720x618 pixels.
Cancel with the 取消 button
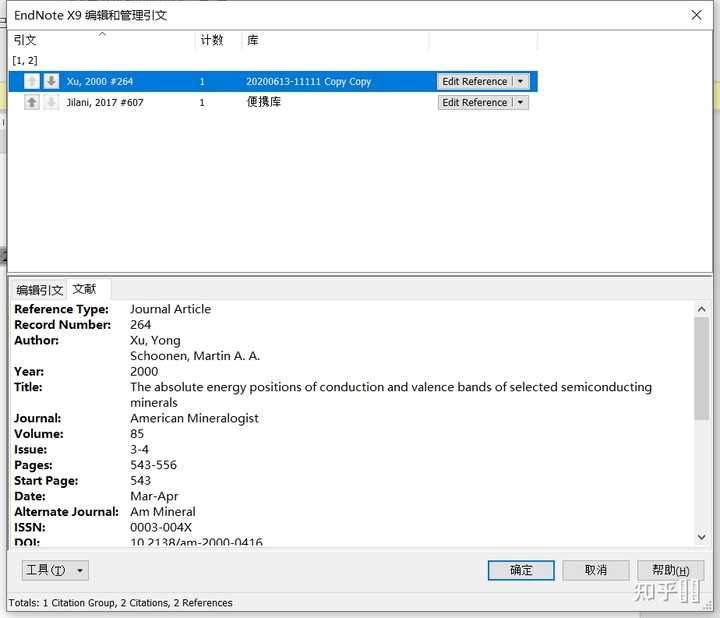point(596,570)
